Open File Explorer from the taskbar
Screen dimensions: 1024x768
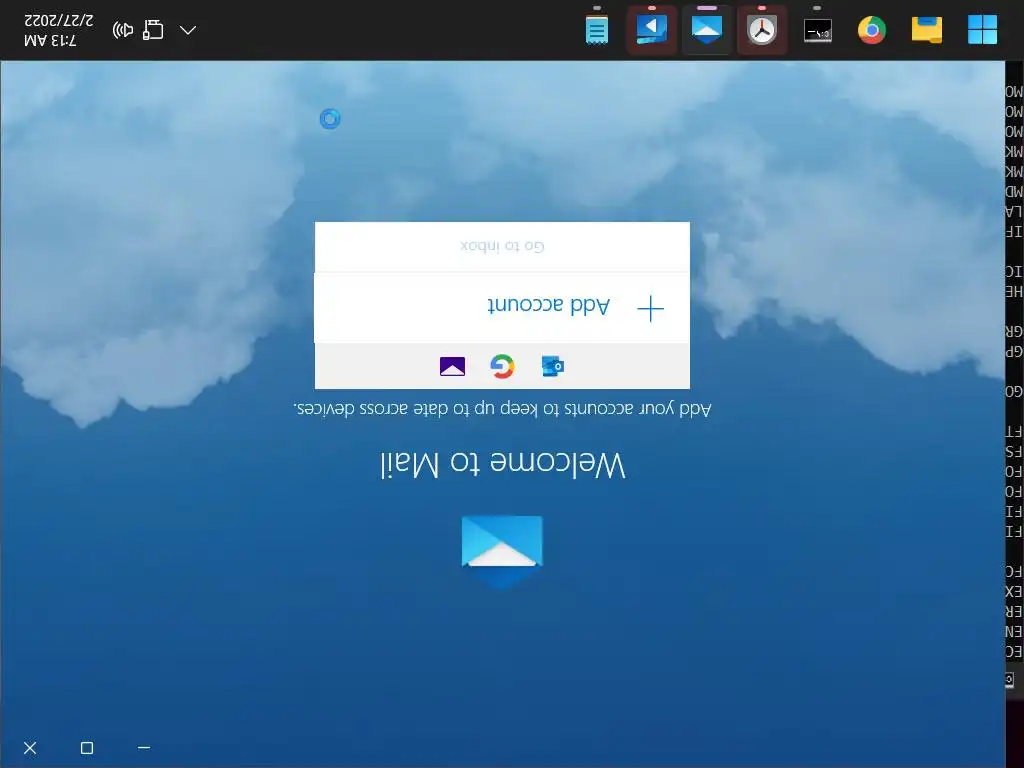tap(927, 30)
